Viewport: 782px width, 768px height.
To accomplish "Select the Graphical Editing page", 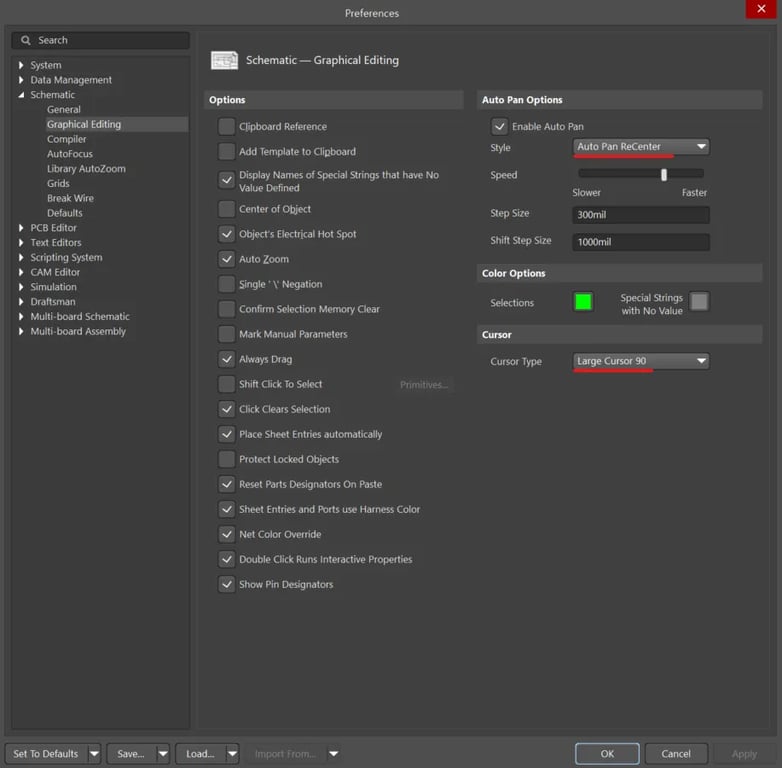I will pos(117,124).
